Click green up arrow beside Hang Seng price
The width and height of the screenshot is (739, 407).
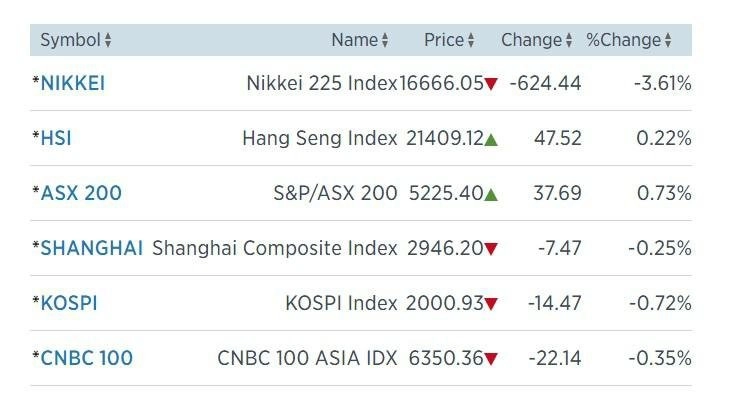pyautogui.click(x=491, y=139)
